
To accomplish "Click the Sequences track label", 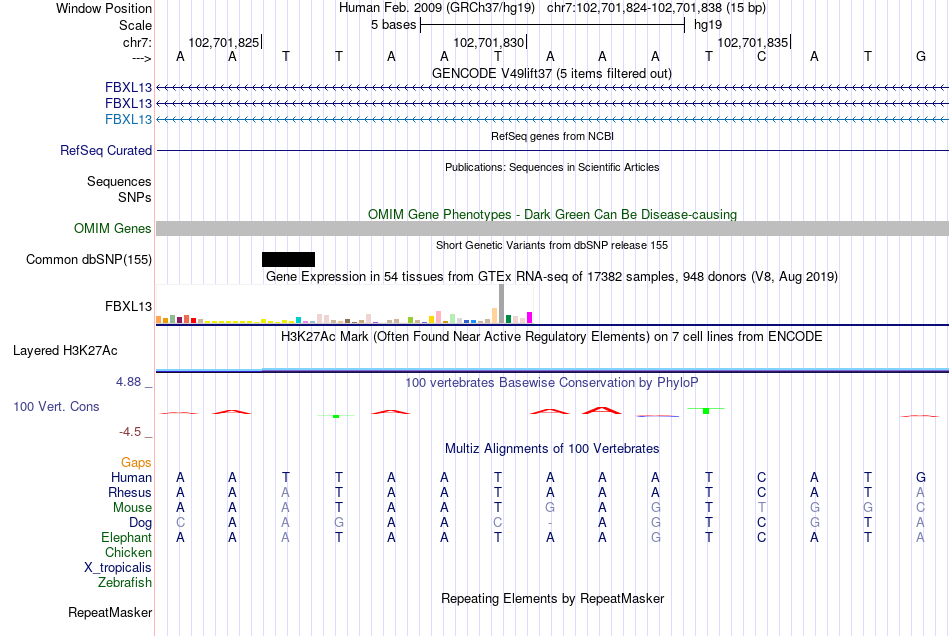I will pos(119,182).
